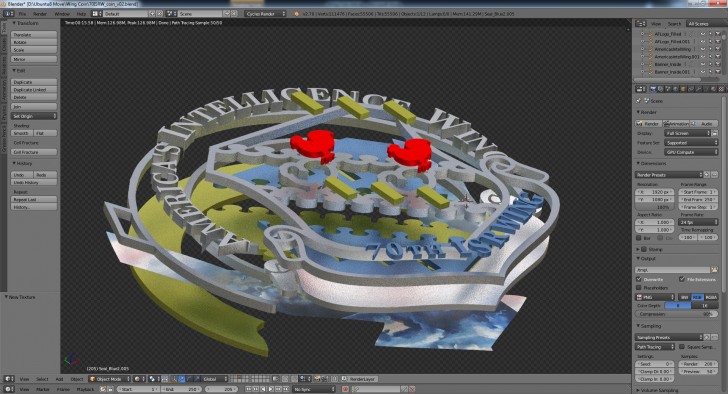728x394 pixels.
Task: Click the Mirror button in the tool shelf
Action: pyautogui.click(x=34, y=59)
